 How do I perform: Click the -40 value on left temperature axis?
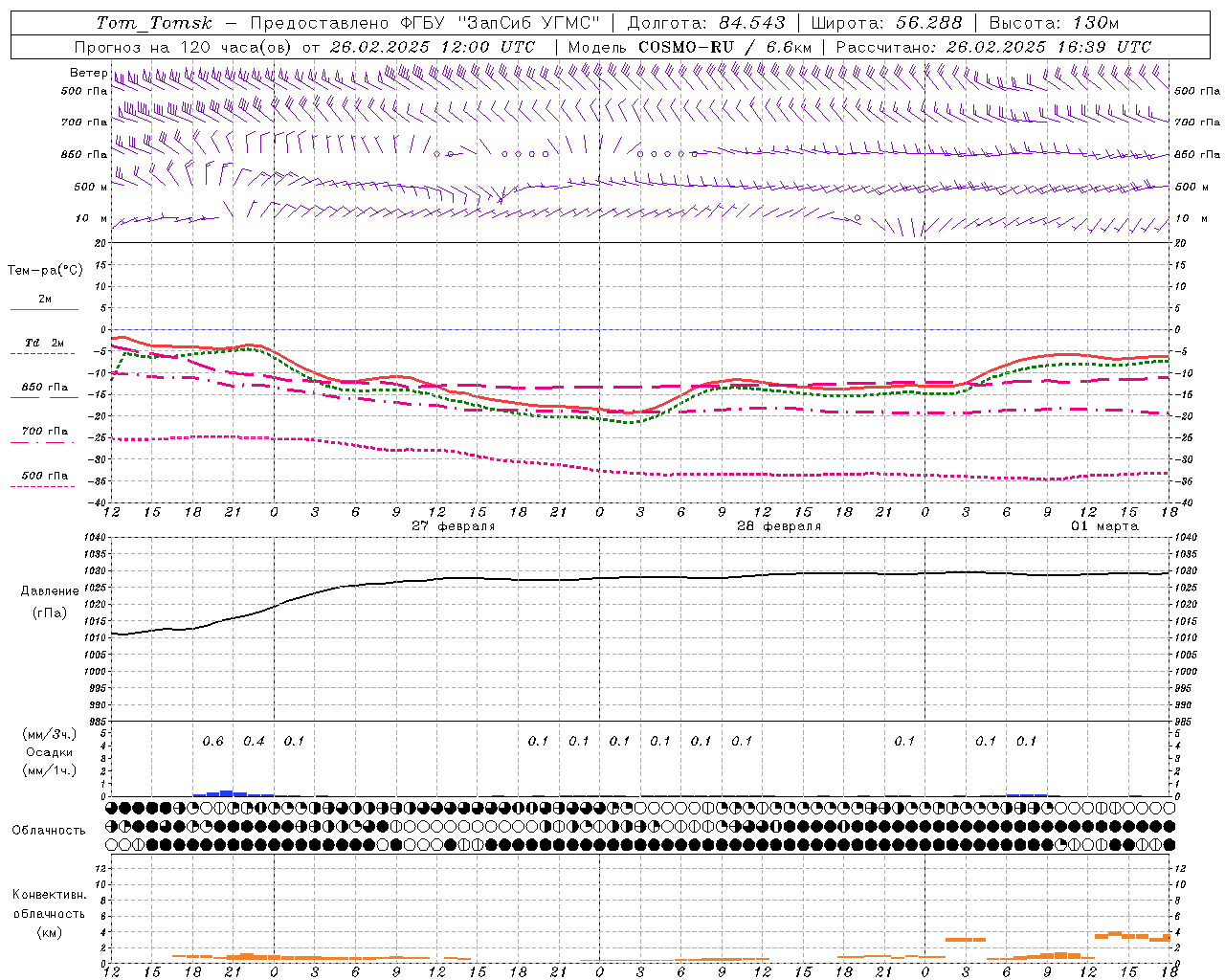pos(98,502)
